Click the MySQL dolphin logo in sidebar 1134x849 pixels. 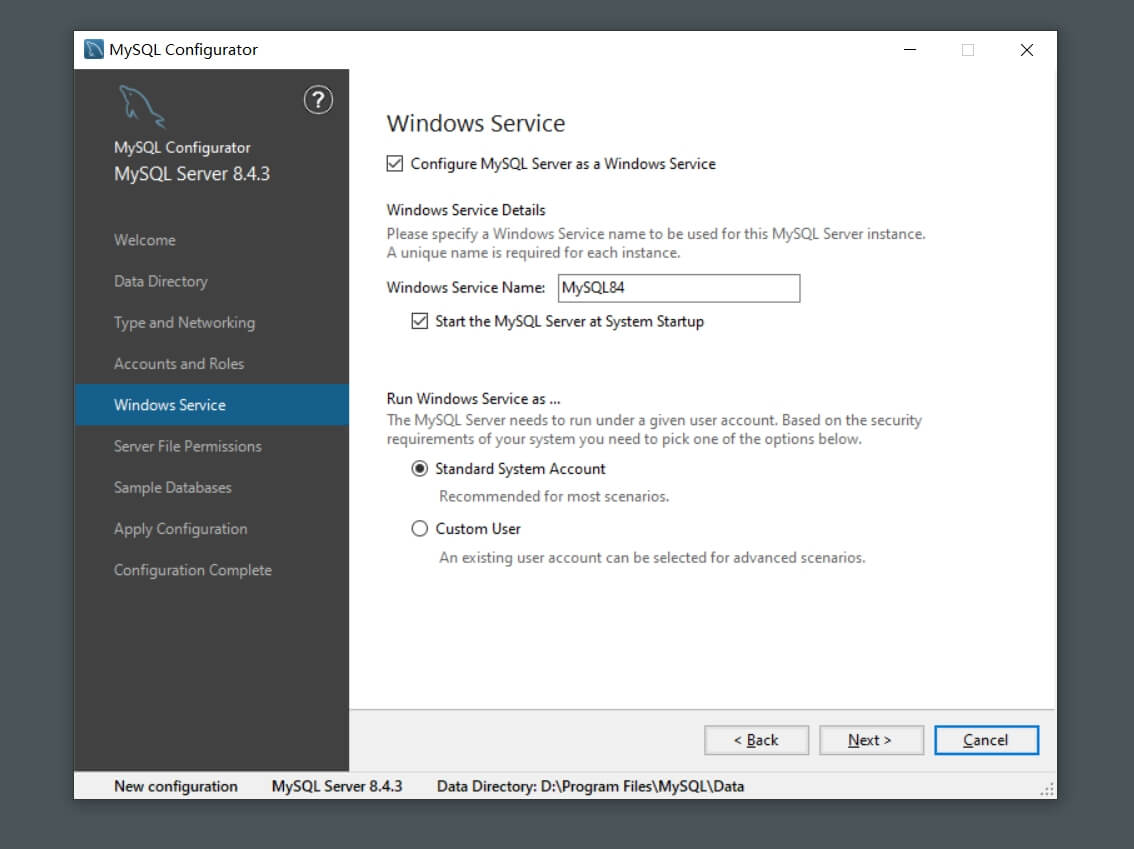[x=141, y=106]
